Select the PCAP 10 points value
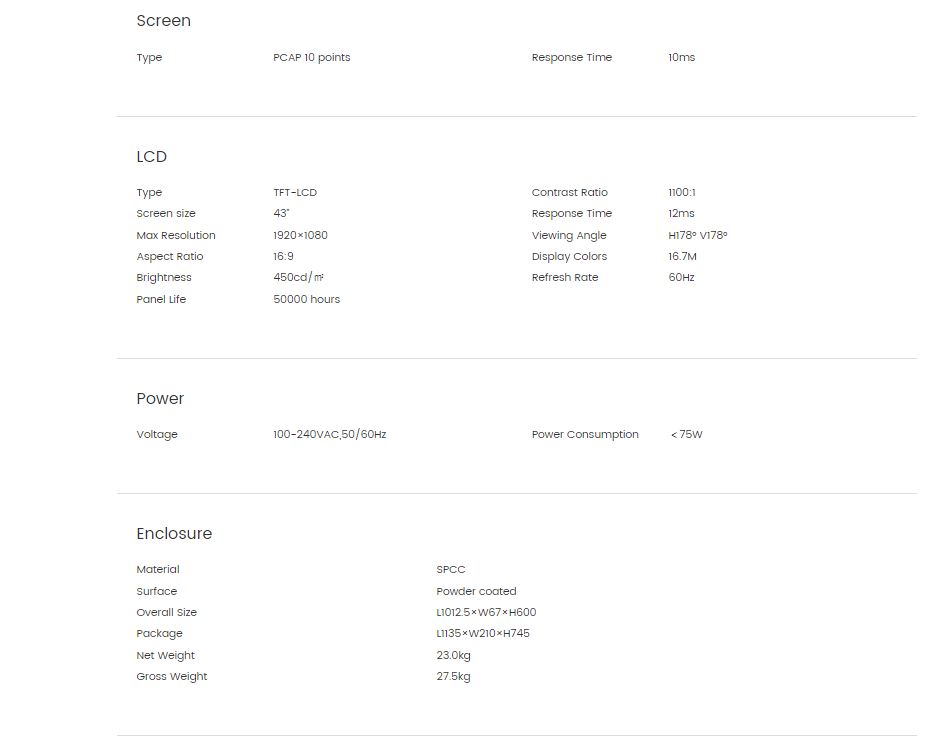 coord(312,57)
